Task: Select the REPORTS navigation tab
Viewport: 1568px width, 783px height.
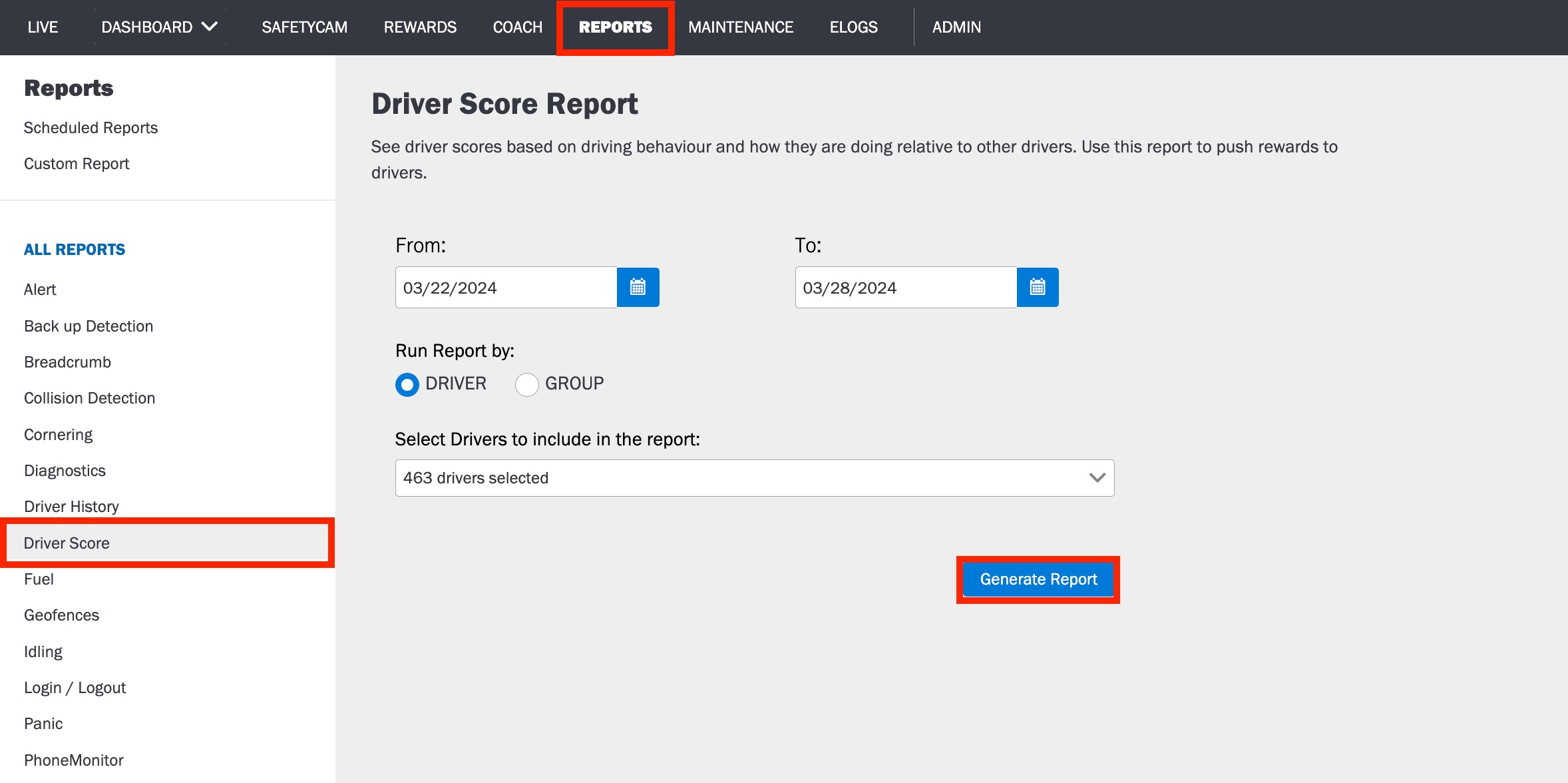Action: [616, 27]
